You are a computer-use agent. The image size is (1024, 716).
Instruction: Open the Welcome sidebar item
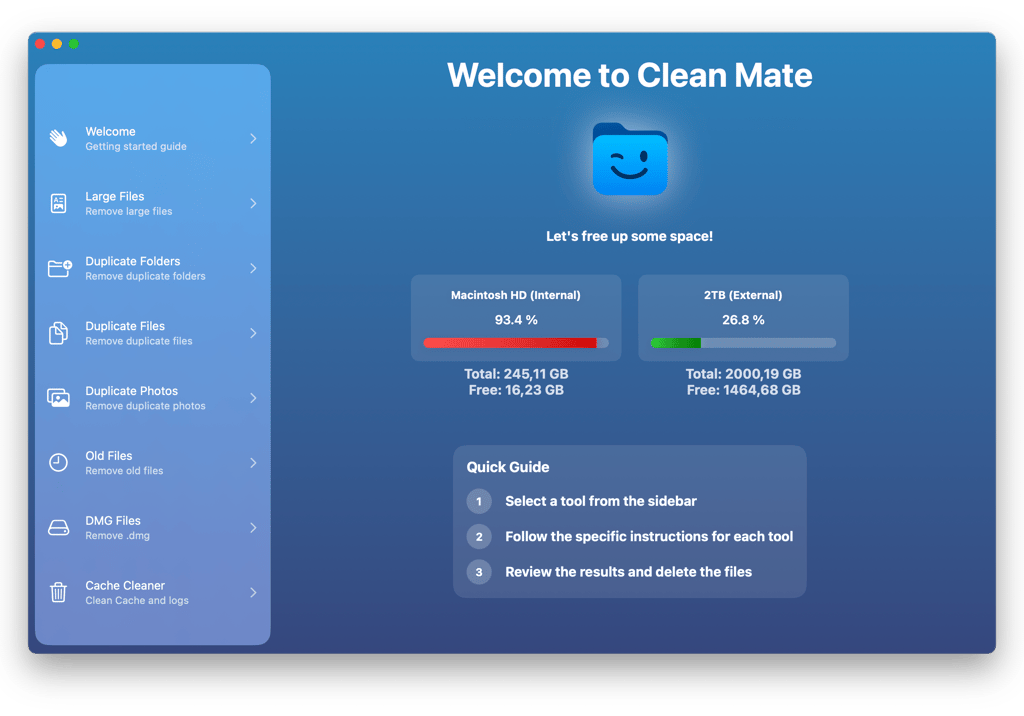[153, 138]
